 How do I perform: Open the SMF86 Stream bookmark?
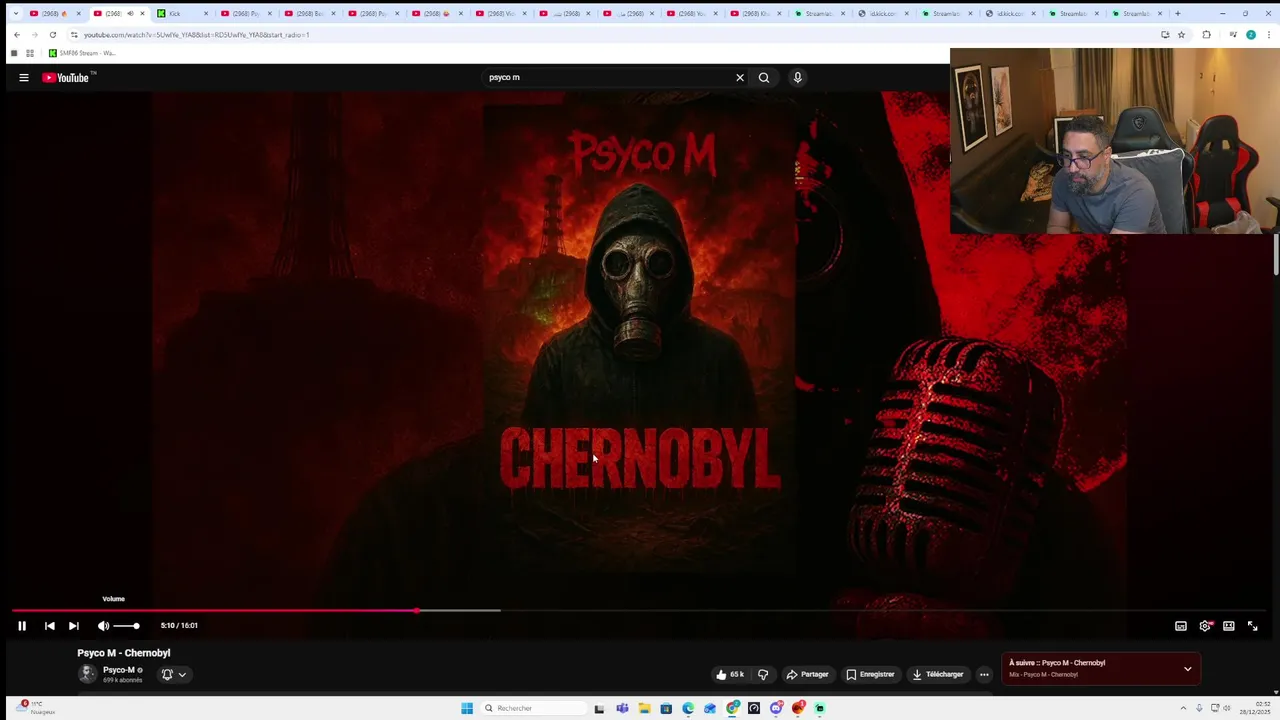click(82, 53)
